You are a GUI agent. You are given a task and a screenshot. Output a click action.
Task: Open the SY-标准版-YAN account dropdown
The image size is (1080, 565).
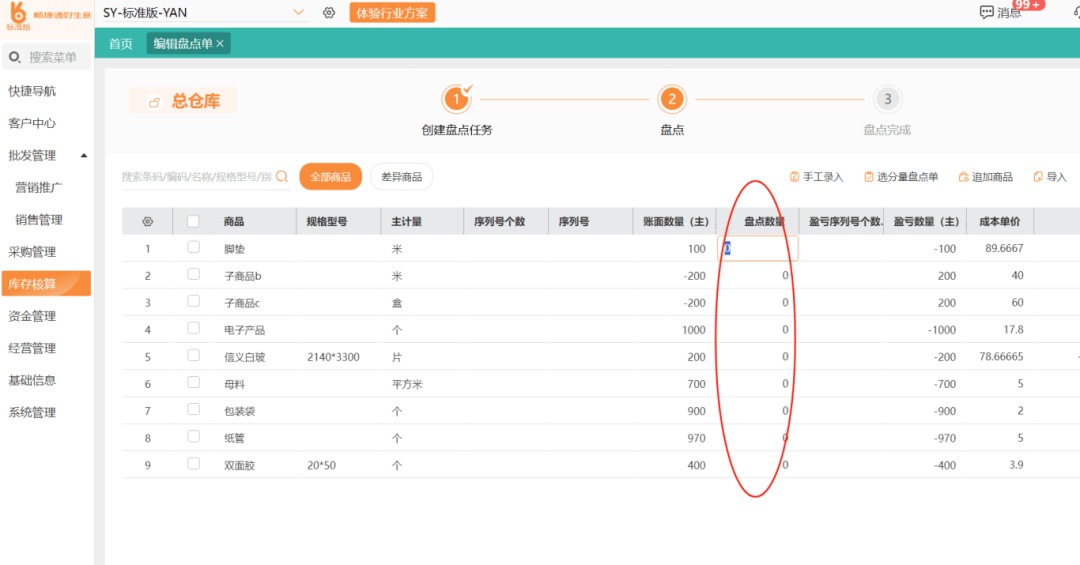pos(298,12)
